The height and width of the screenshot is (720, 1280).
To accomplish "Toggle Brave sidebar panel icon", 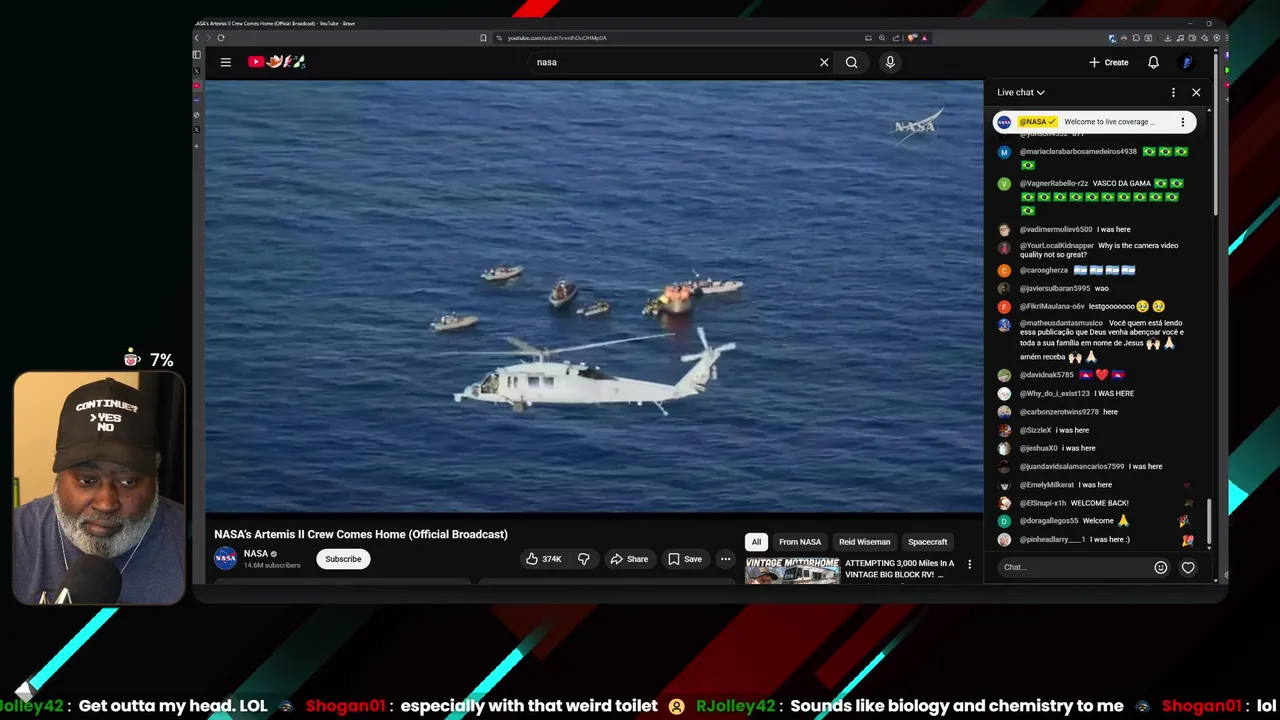I will click(197, 55).
